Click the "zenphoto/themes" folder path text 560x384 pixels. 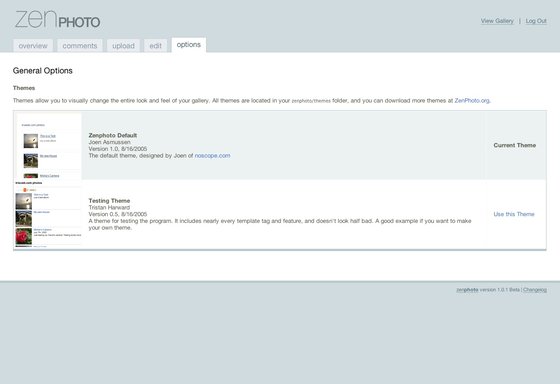311,101
